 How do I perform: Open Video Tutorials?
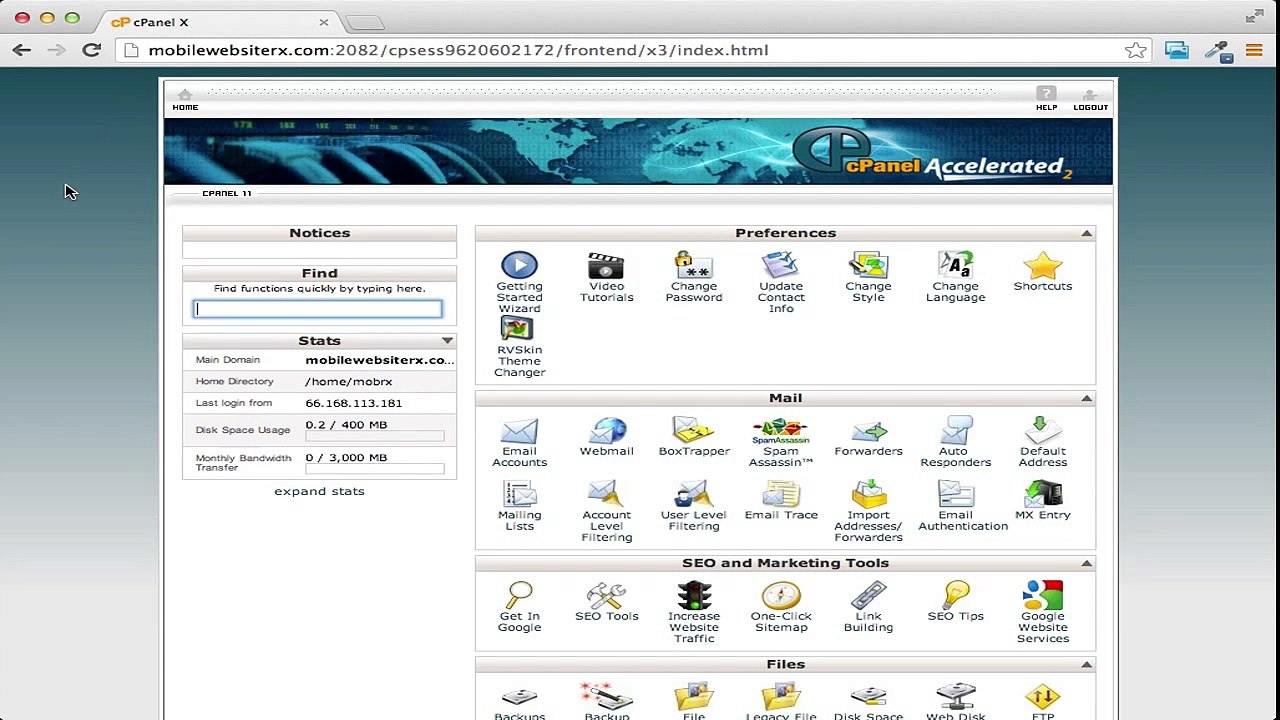pos(606,277)
